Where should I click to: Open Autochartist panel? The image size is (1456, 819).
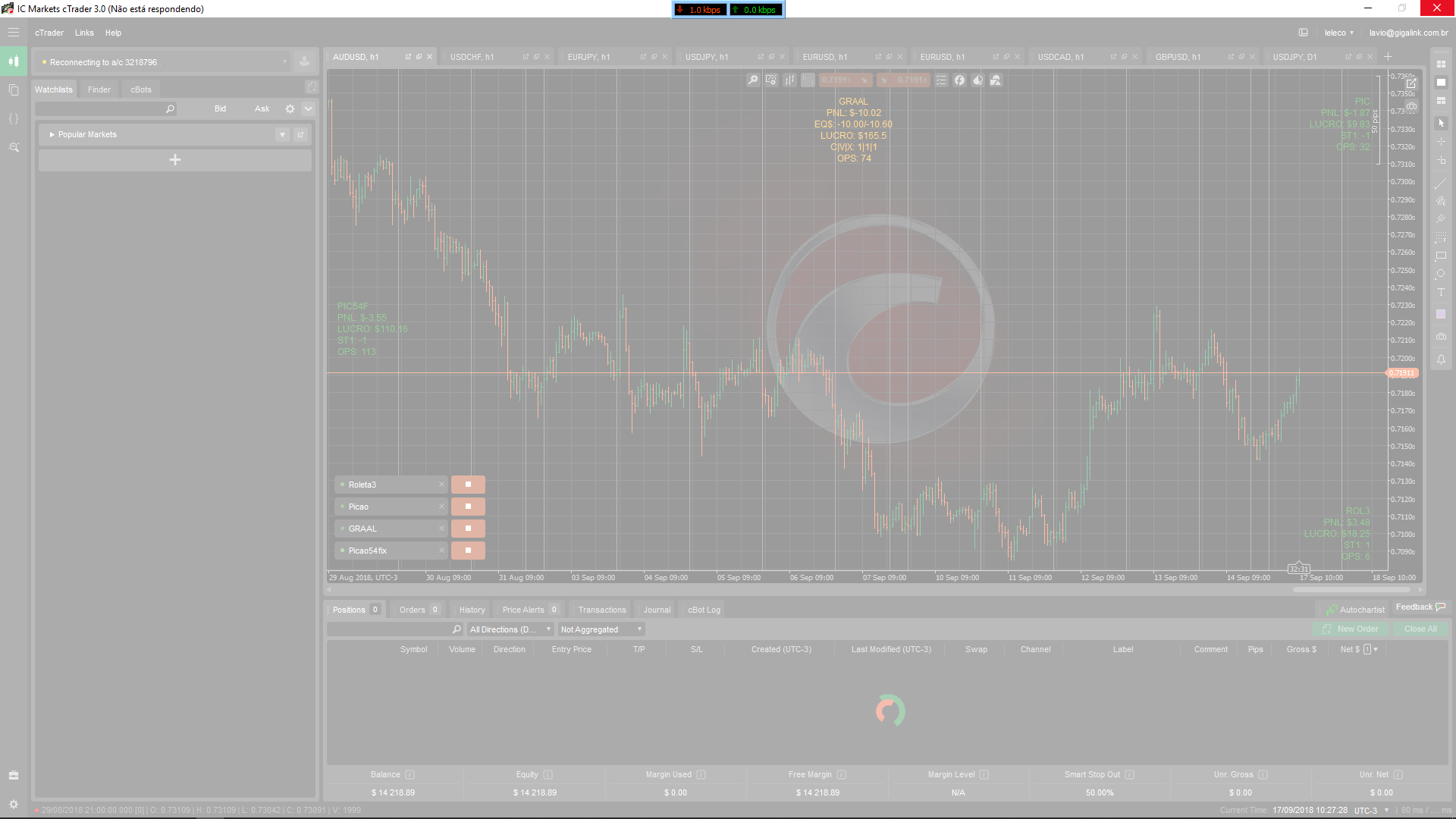click(x=1355, y=610)
